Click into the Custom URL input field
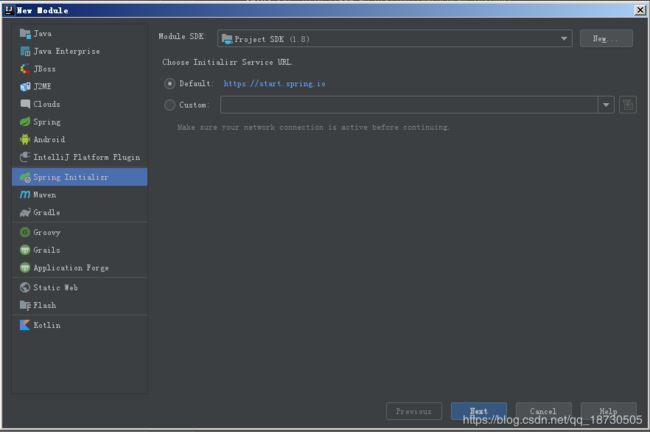The height and width of the screenshot is (434, 650). pos(409,105)
